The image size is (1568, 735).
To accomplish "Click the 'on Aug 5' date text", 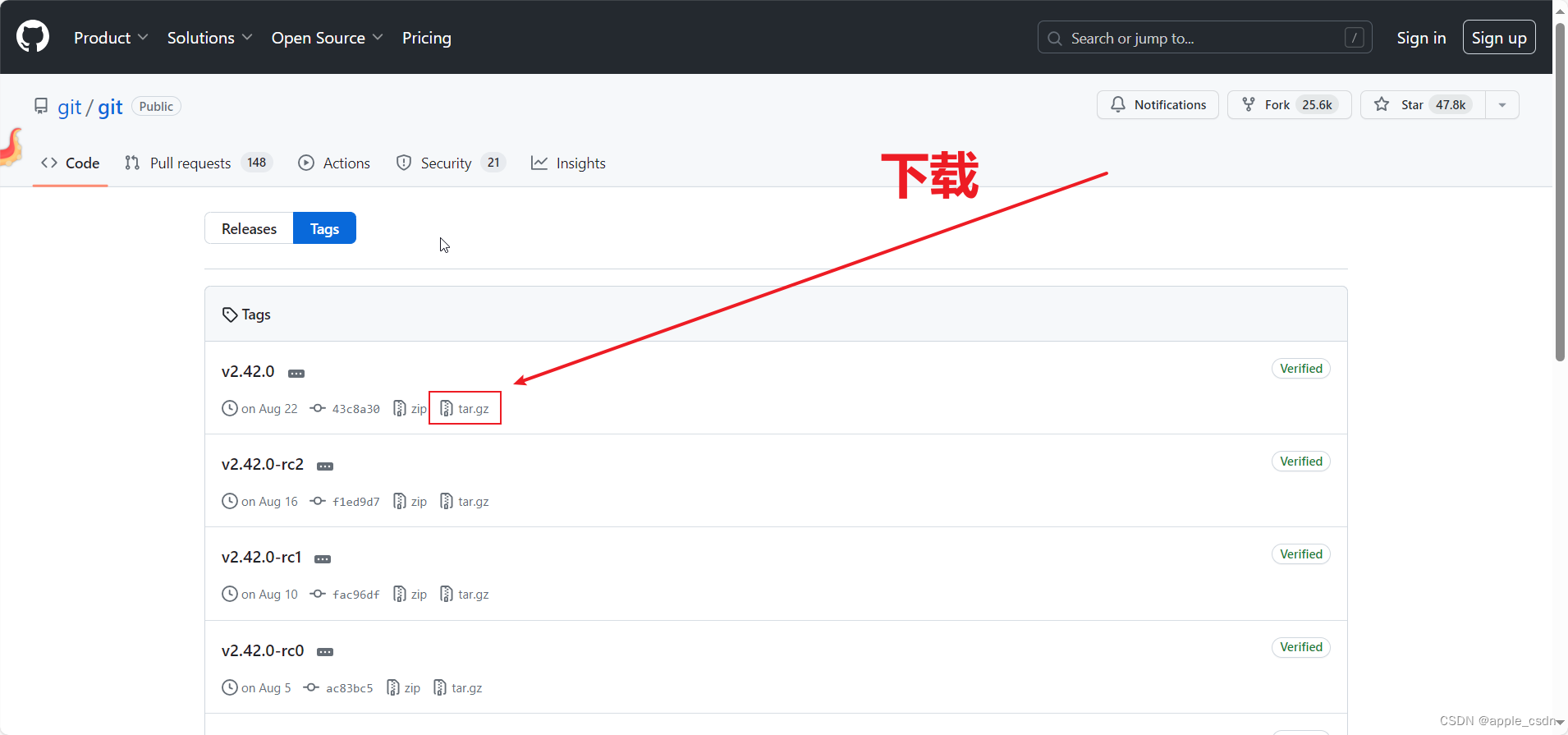I will pyautogui.click(x=266, y=687).
